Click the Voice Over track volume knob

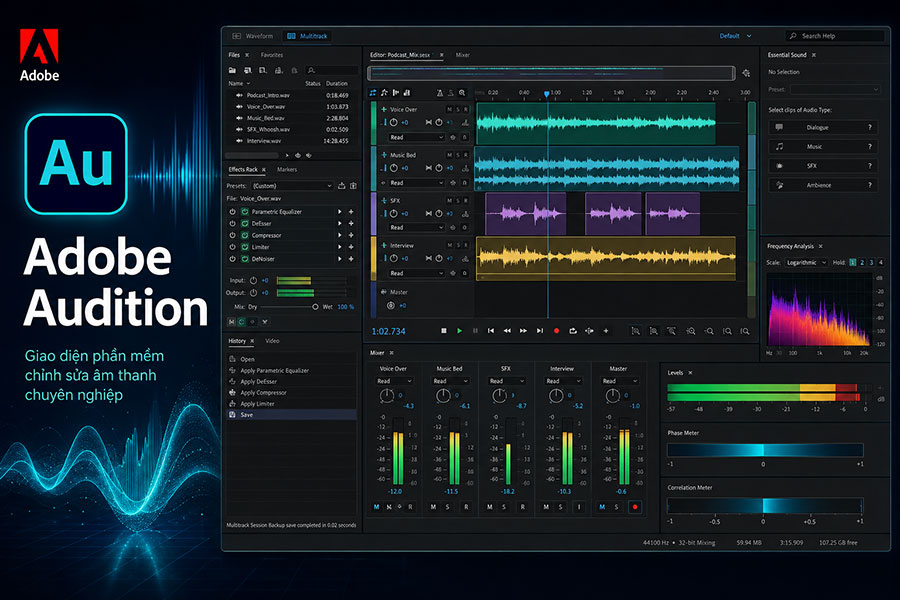pos(394,122)
